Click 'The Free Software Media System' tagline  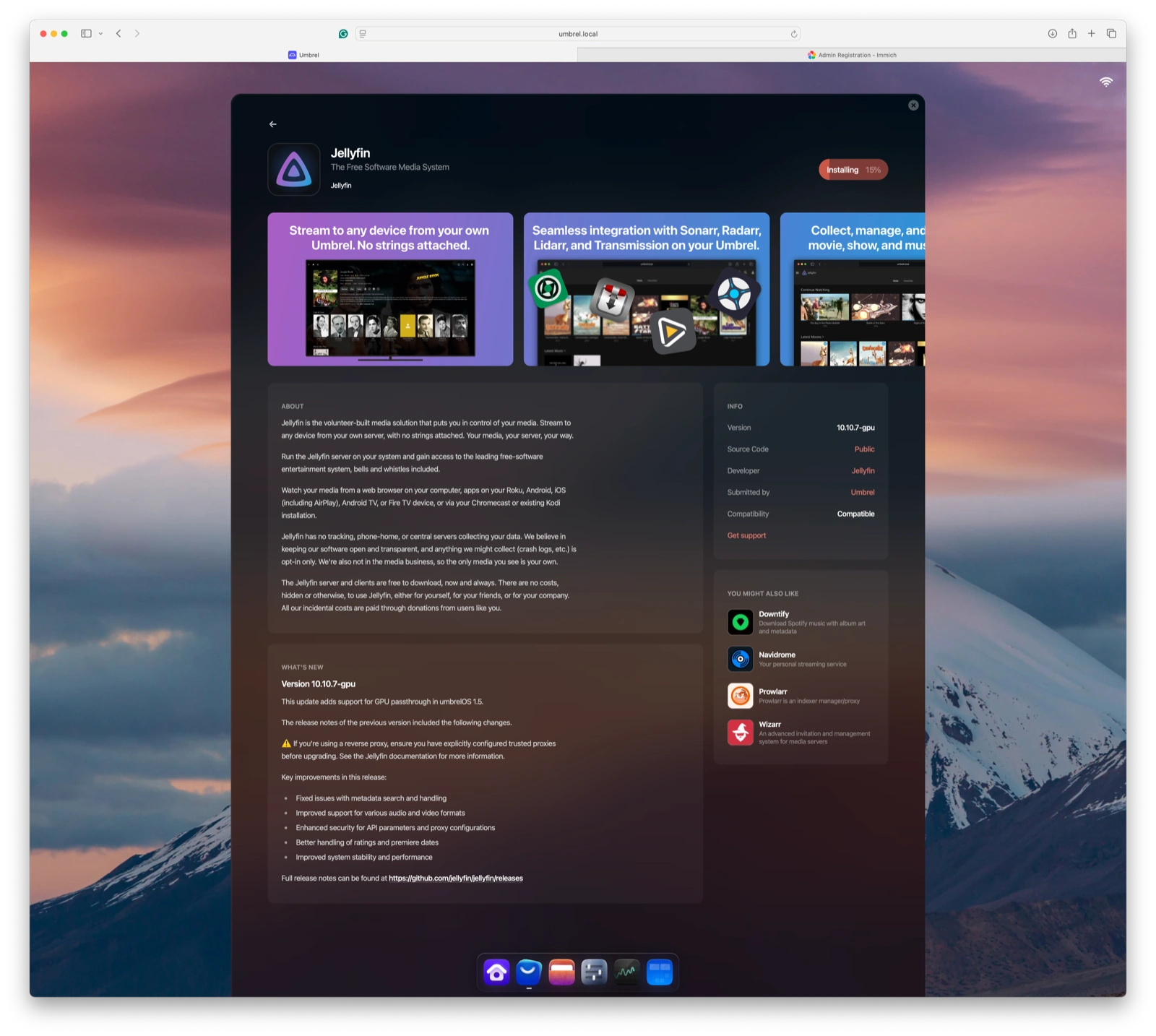(x=390, y=167)
